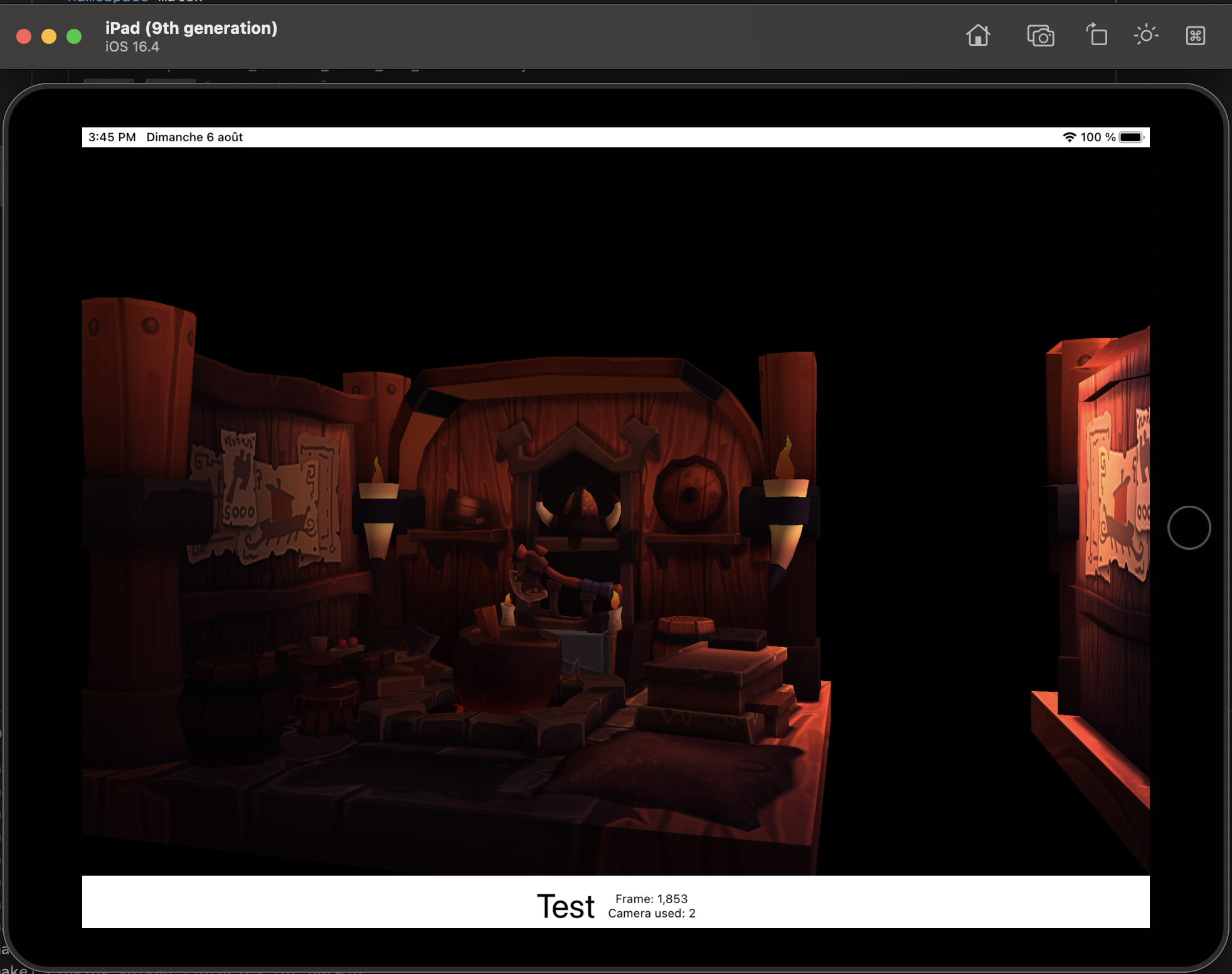Screen dimensions: 1232x974
Task: Click the 'Frame: 1,853' counter text
Action: 651,899
